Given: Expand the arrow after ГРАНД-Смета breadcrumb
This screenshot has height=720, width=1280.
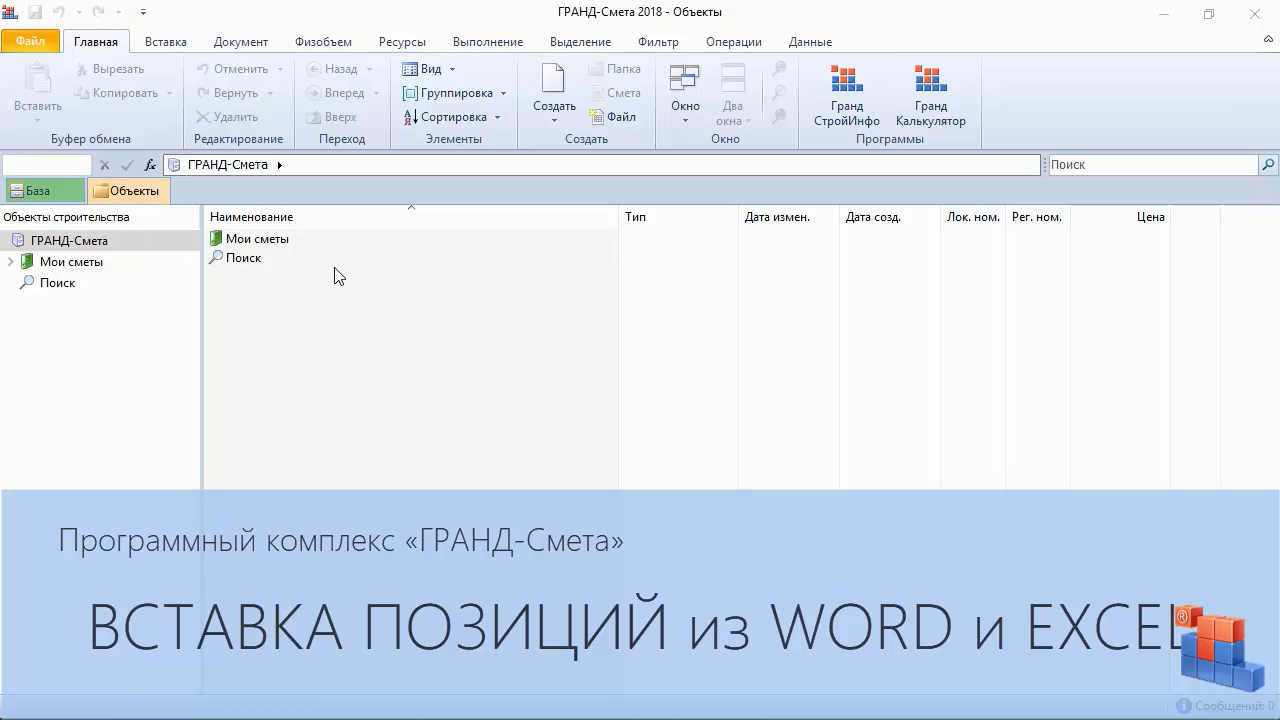Looking at the screenshot, I should (280, 165).
